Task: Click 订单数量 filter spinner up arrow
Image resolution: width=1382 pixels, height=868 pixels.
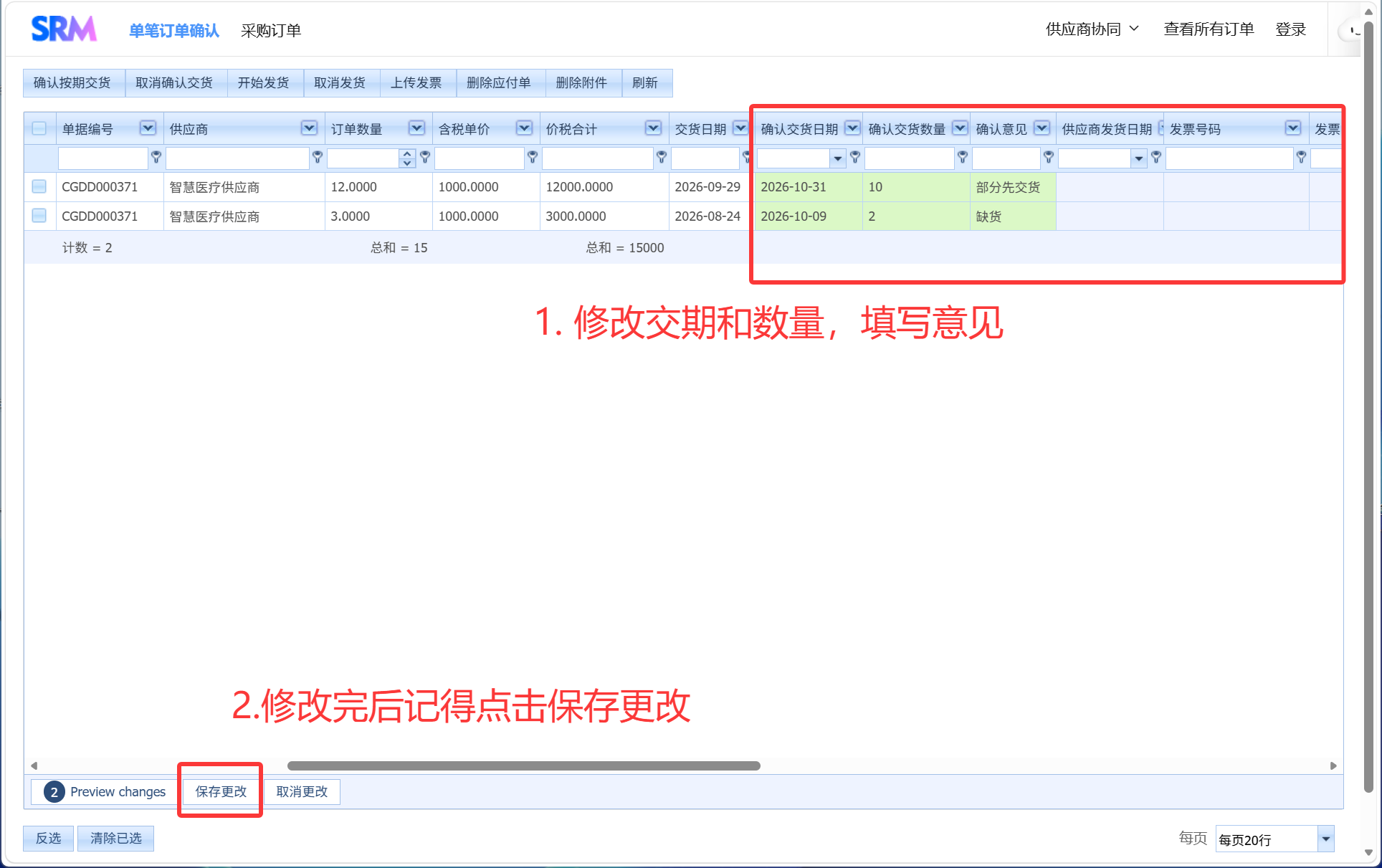Action: (x=407, y=153)
